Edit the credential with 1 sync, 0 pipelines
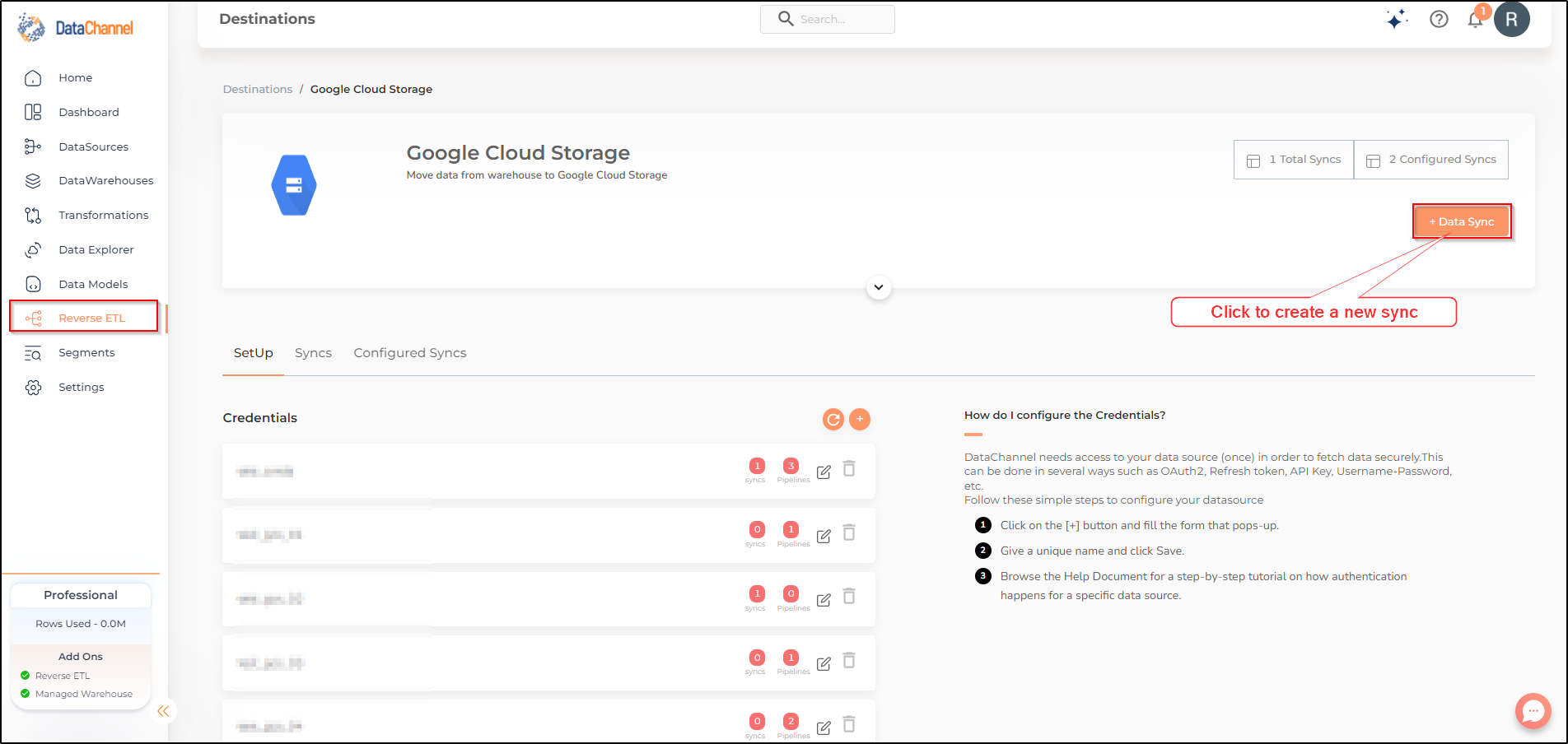Image resolution: width=1568 pixels, height=744 pixels. (x=824, y=600)
